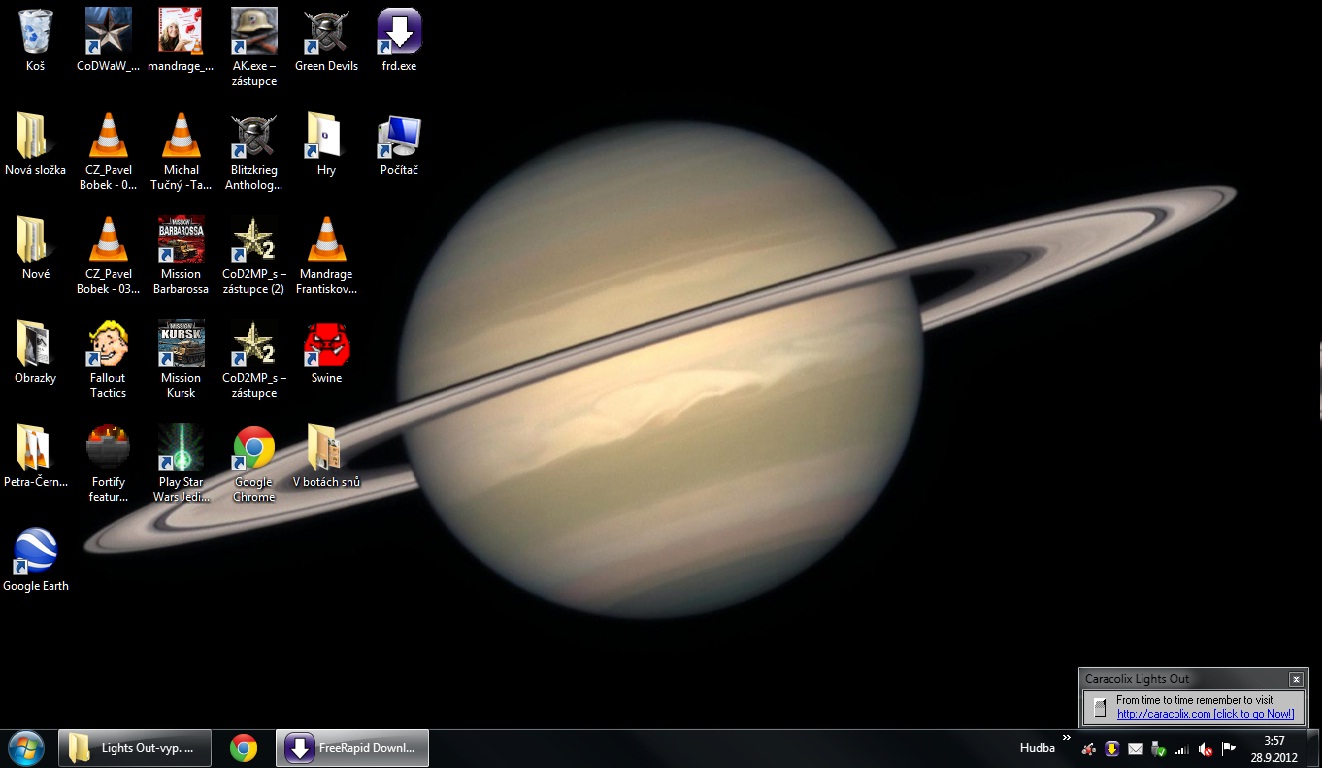Expand the Hudba toolbar double-chevron
Image resolution: width=1322 pixels, height=768 pixels.
point(1066,739)
